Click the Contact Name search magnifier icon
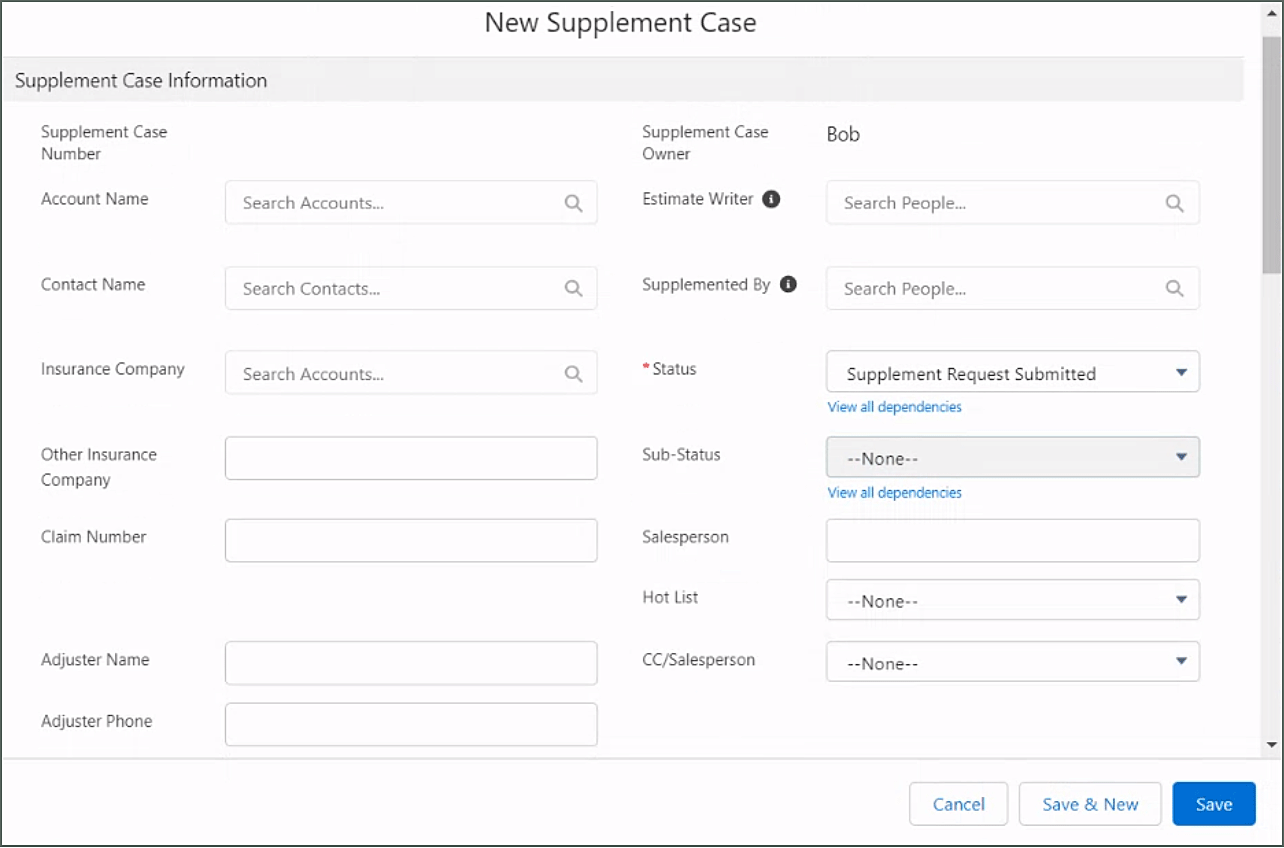1284x848 pixels. point(573,288)
